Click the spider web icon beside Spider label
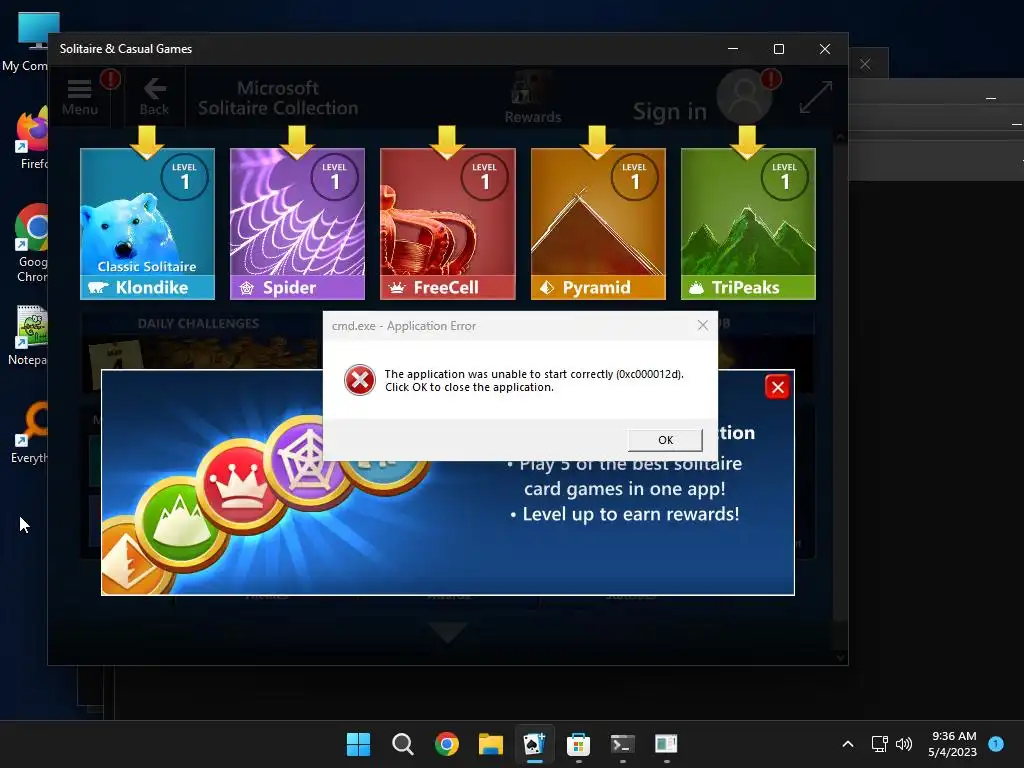The image size is (1024, 768). click(x=247, y=288)
